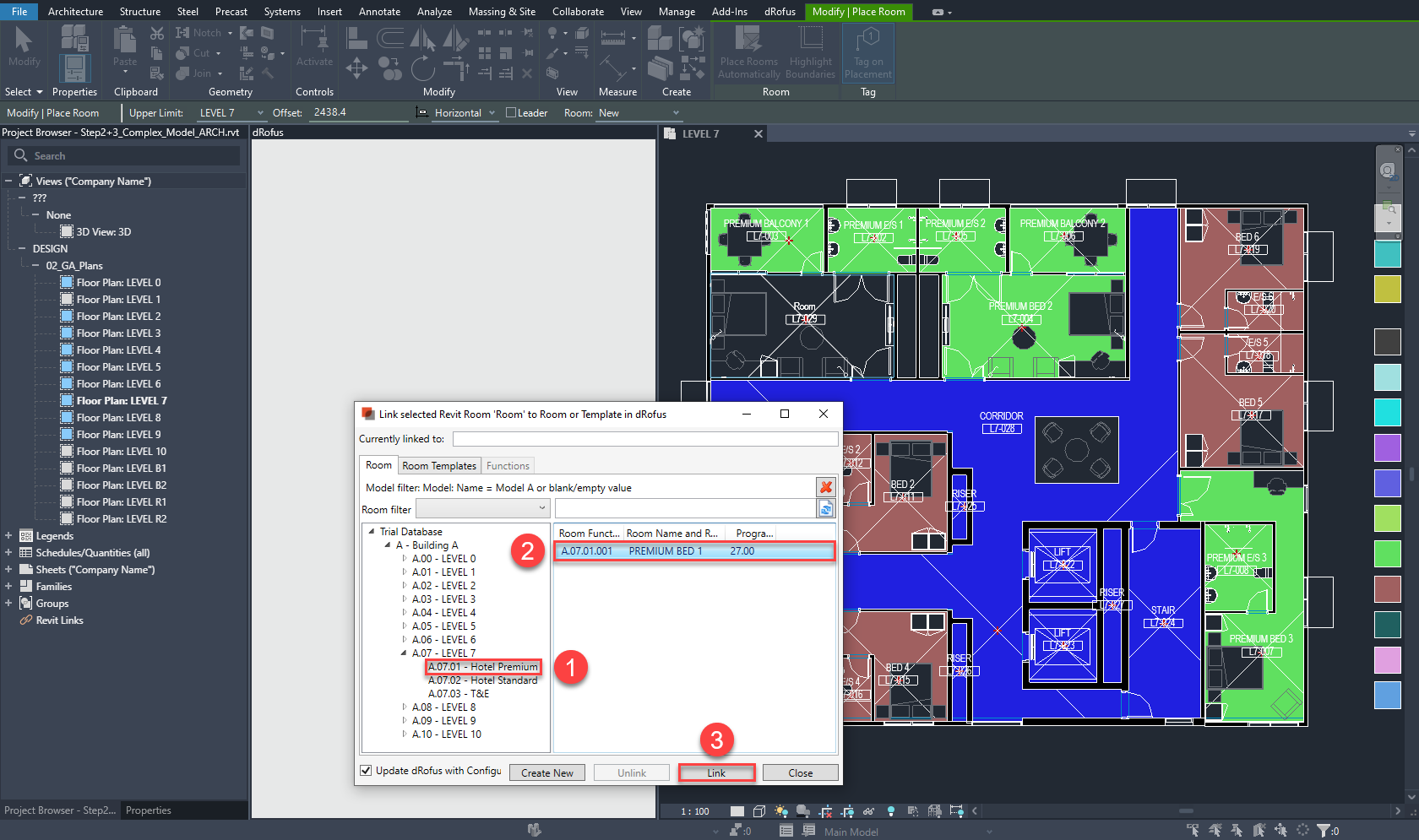1419x840 pixels.
Task: Click the sun path icon in status bar
Action: 780,810
